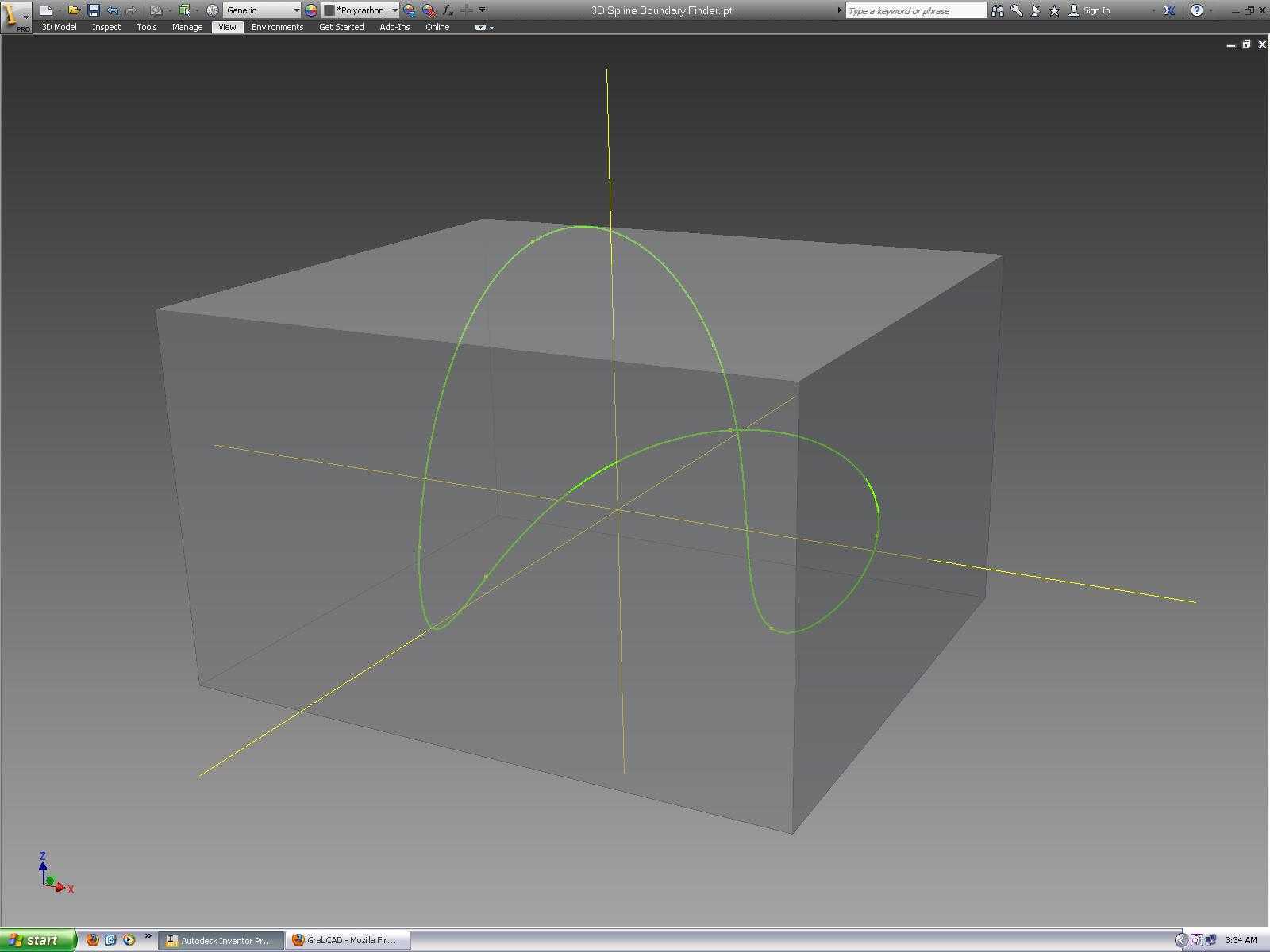1270x952 pixels.
Task: Click the material sphere icon
Action: 212,10
